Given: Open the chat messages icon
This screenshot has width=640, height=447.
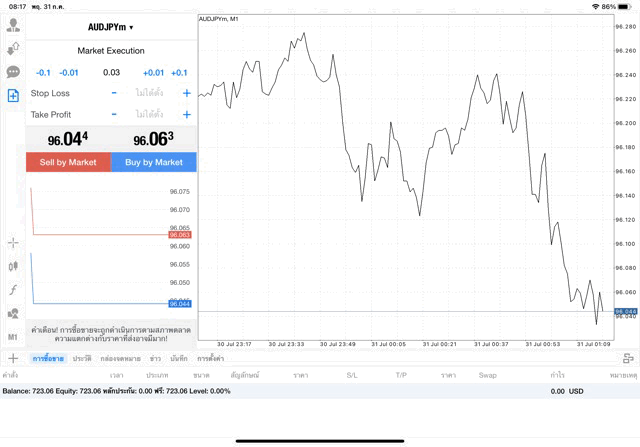Looking at the screenshot, I should click(13, 72).
